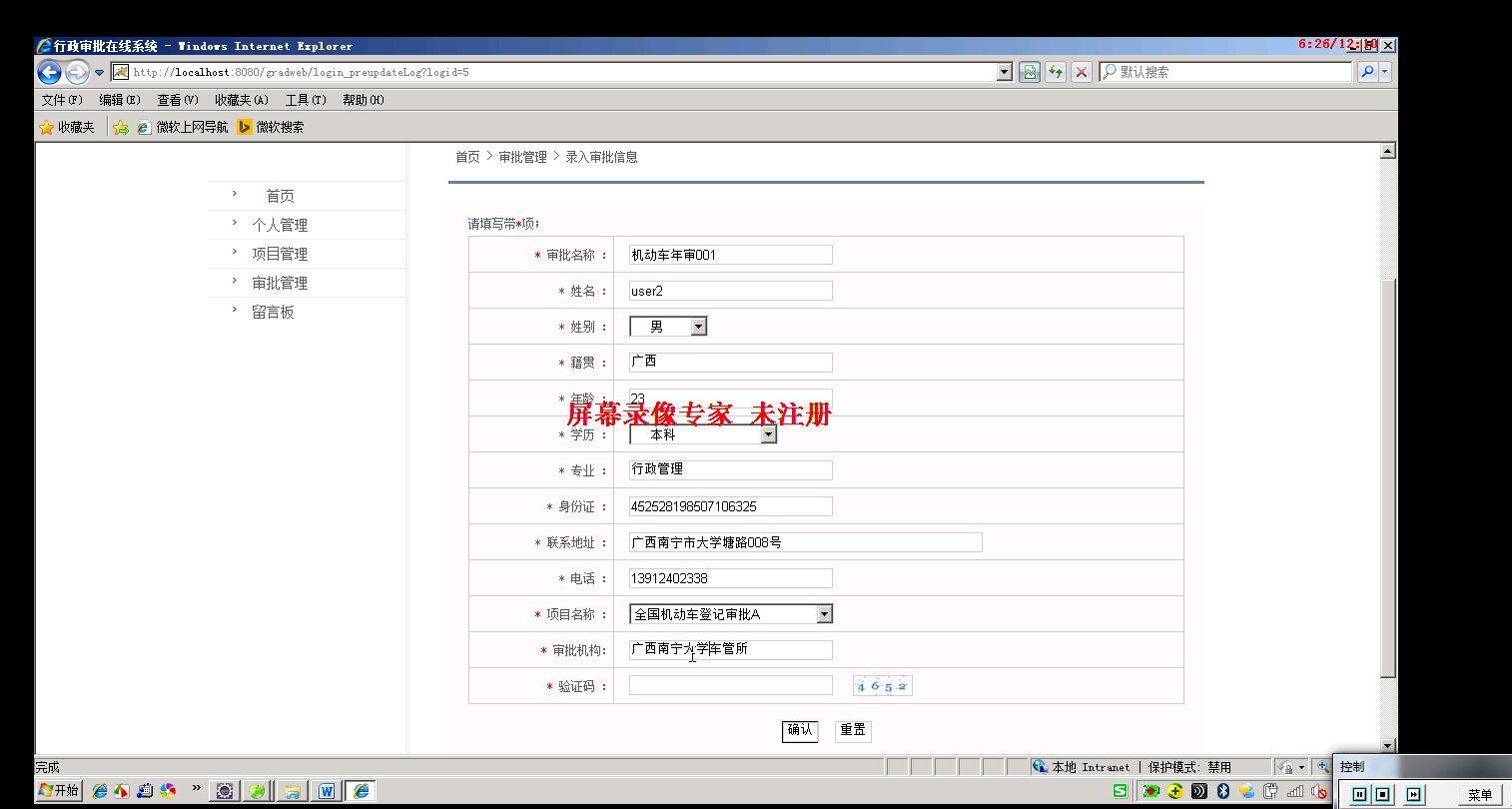Switch to the Word taskbar window

pyautogui.click(x=326, y=791)
